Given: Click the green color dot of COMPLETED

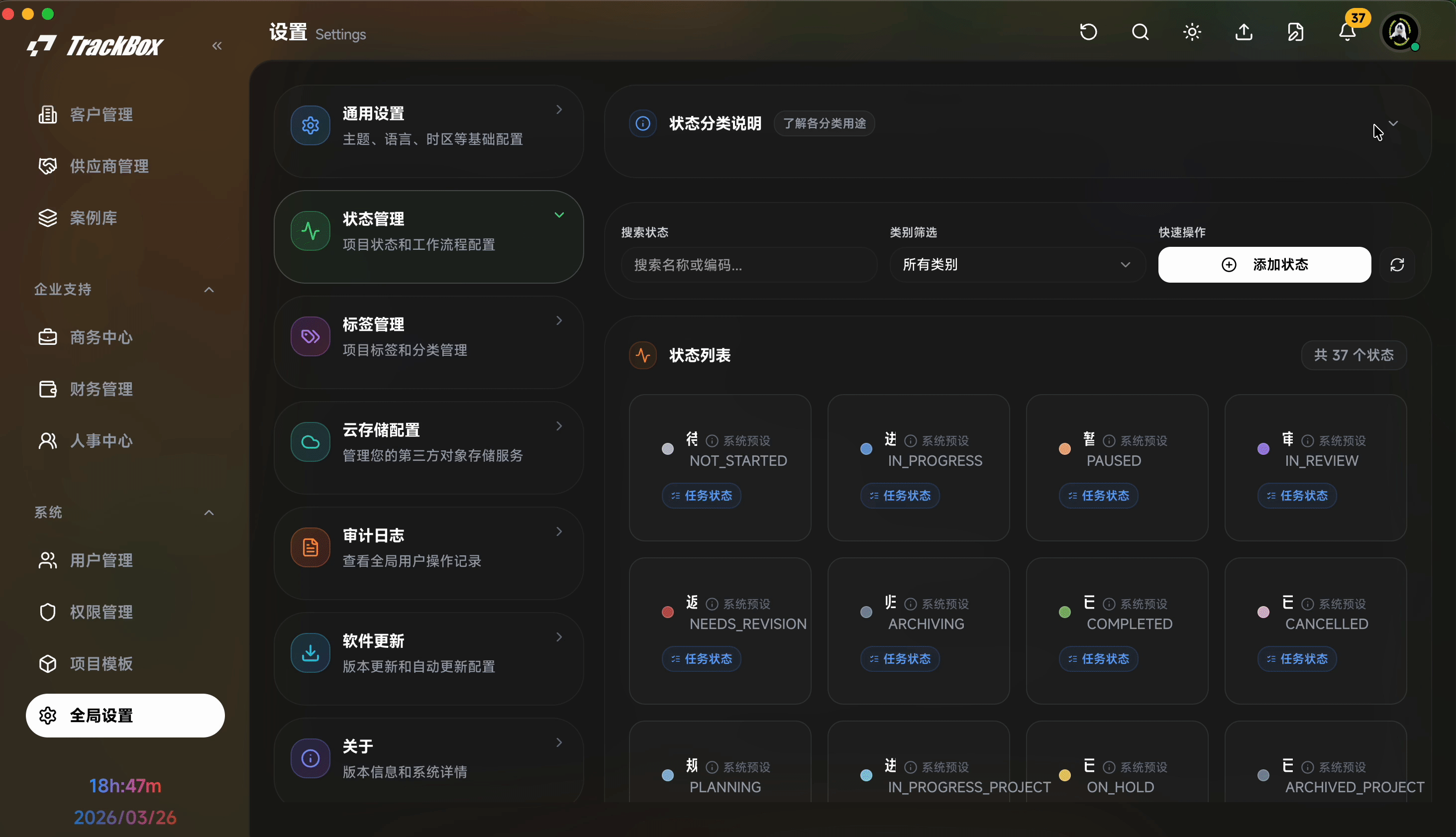Looking at the screenshot, I should pyautogui.click(x=1064, y=612).
